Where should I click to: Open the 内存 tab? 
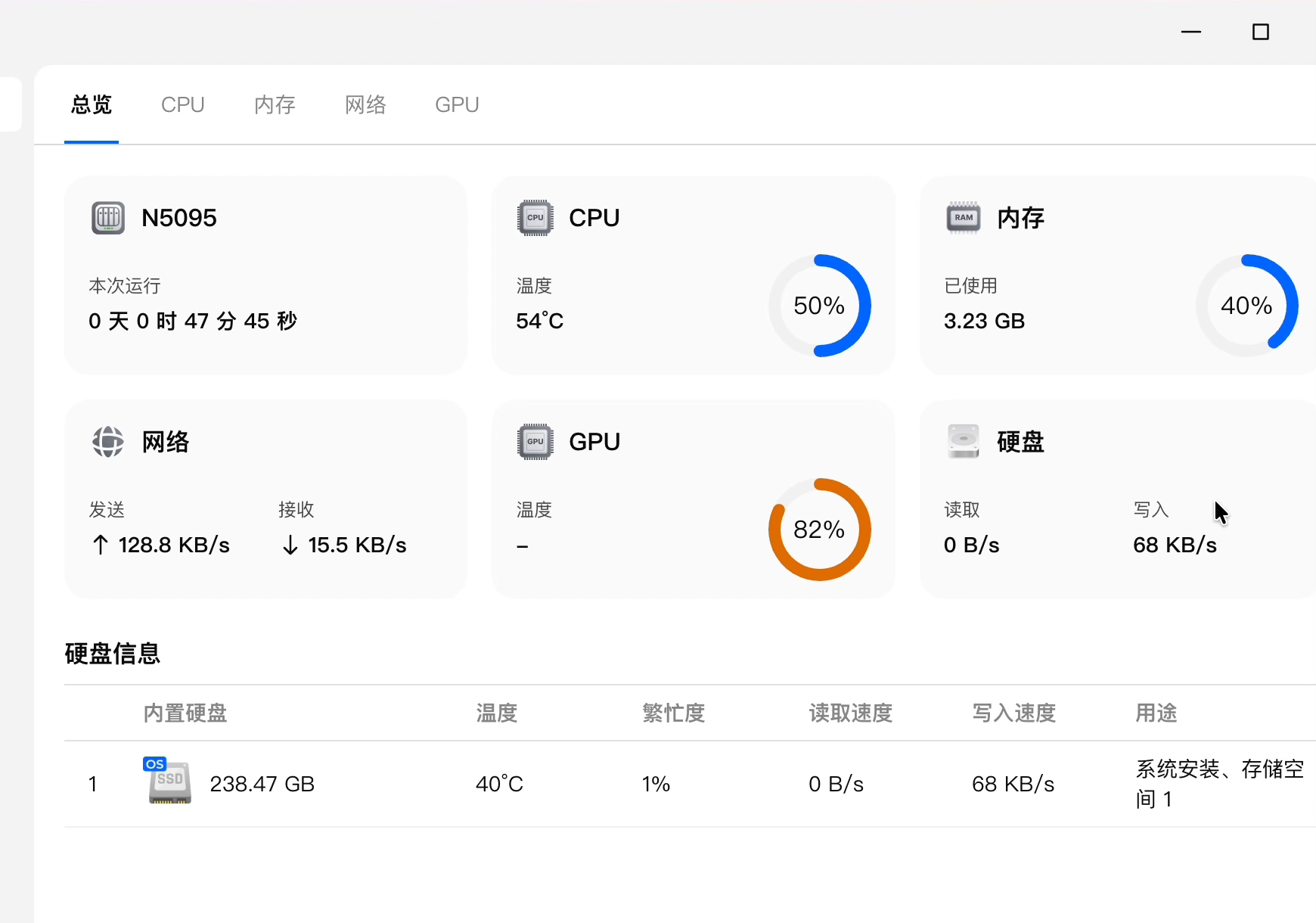click(x=275, y=104)
